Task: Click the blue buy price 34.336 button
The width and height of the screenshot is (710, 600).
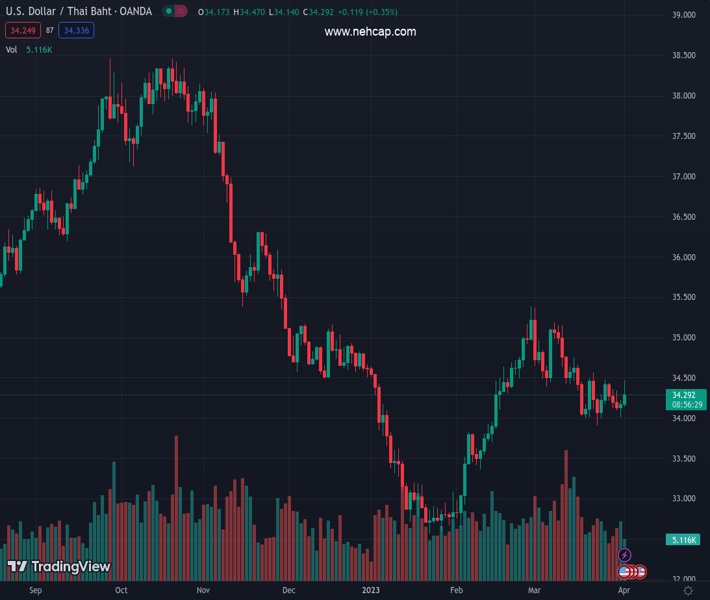Action: (x=76, y=31)
